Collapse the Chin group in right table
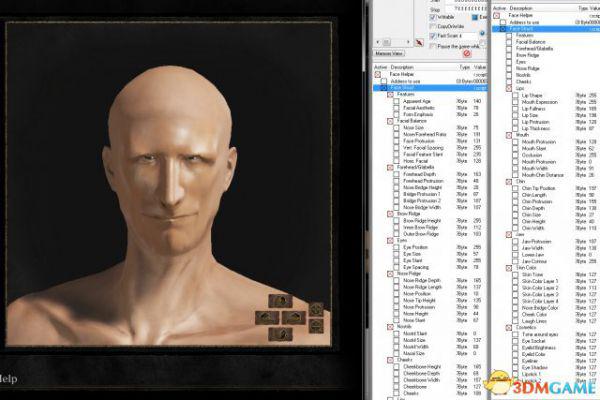Viewport: 600px width, 400px height. [x=509, y=181]
